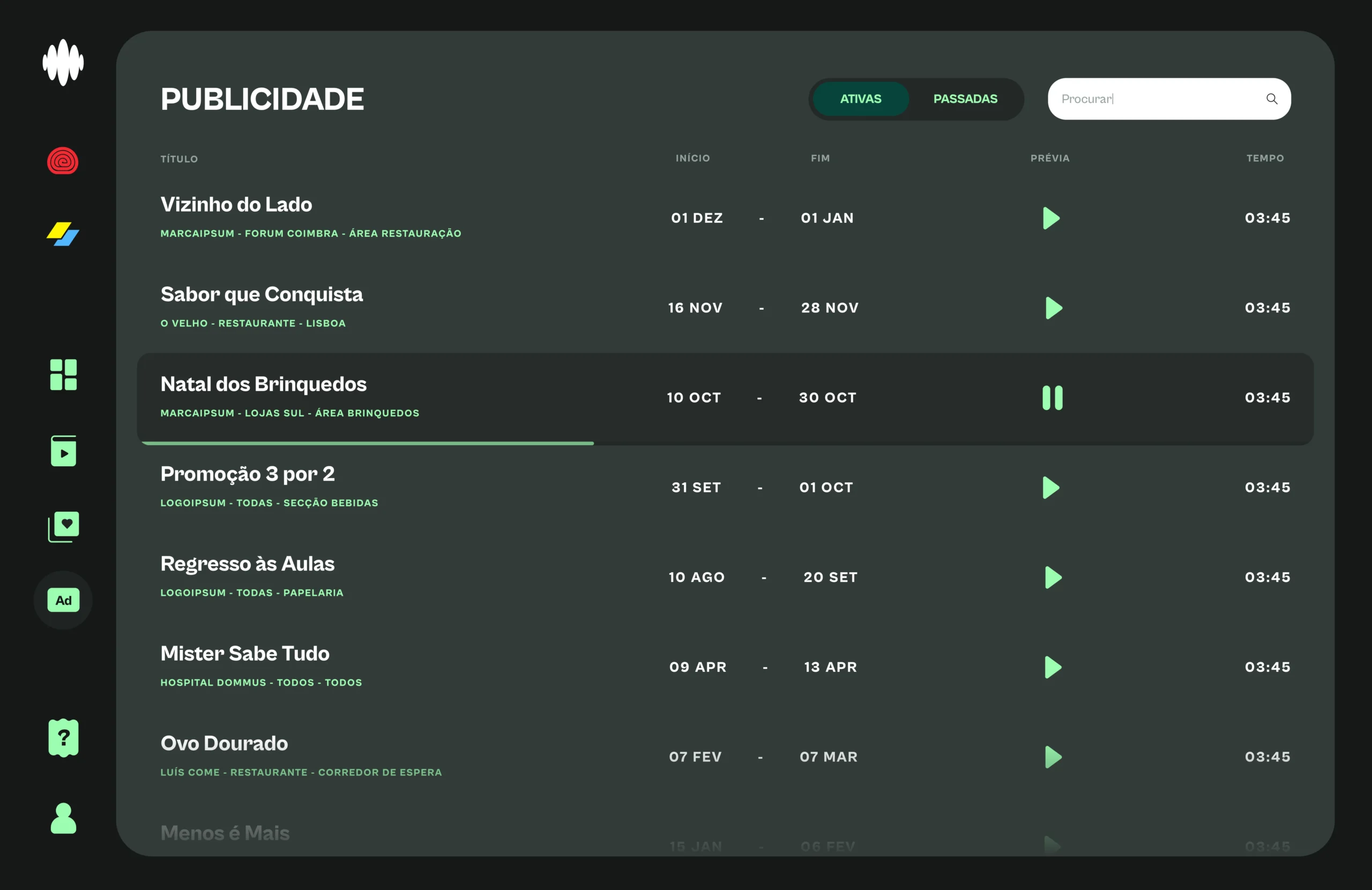This screenshot has width=1372, height=890.
Task: Click the 01 DEZ start date
Action: (697, 218)
